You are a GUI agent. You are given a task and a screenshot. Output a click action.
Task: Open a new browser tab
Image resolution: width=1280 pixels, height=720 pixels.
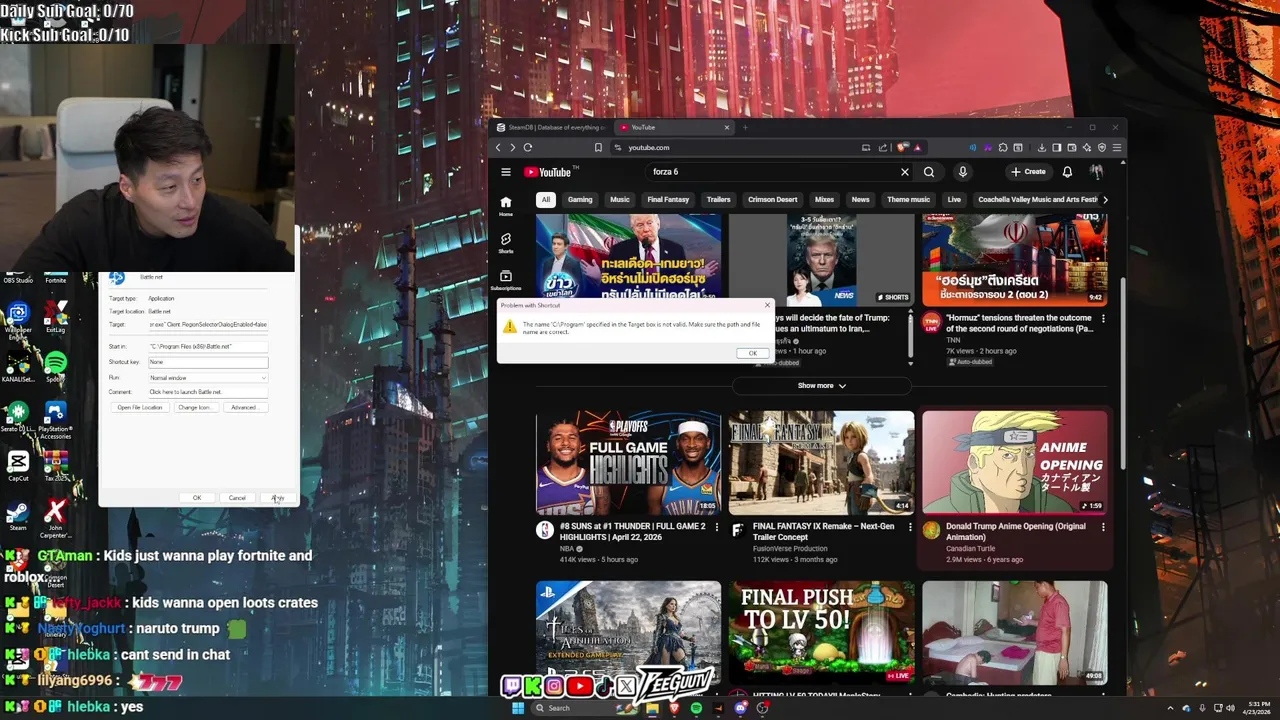coord(745,127)
